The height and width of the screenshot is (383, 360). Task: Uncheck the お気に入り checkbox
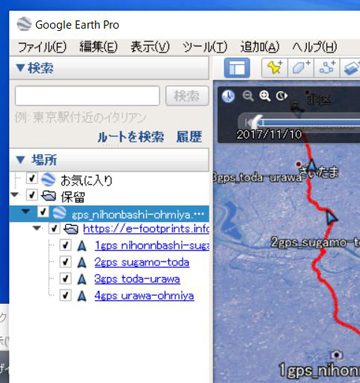tap(32, 178)
